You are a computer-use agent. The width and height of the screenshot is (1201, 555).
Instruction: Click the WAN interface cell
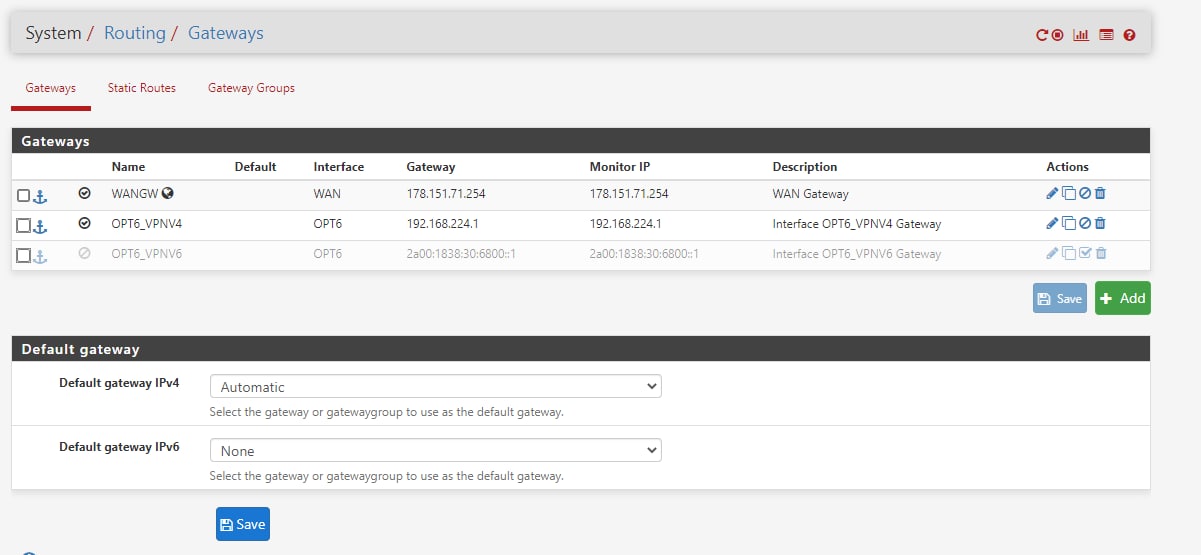point(327,194)
